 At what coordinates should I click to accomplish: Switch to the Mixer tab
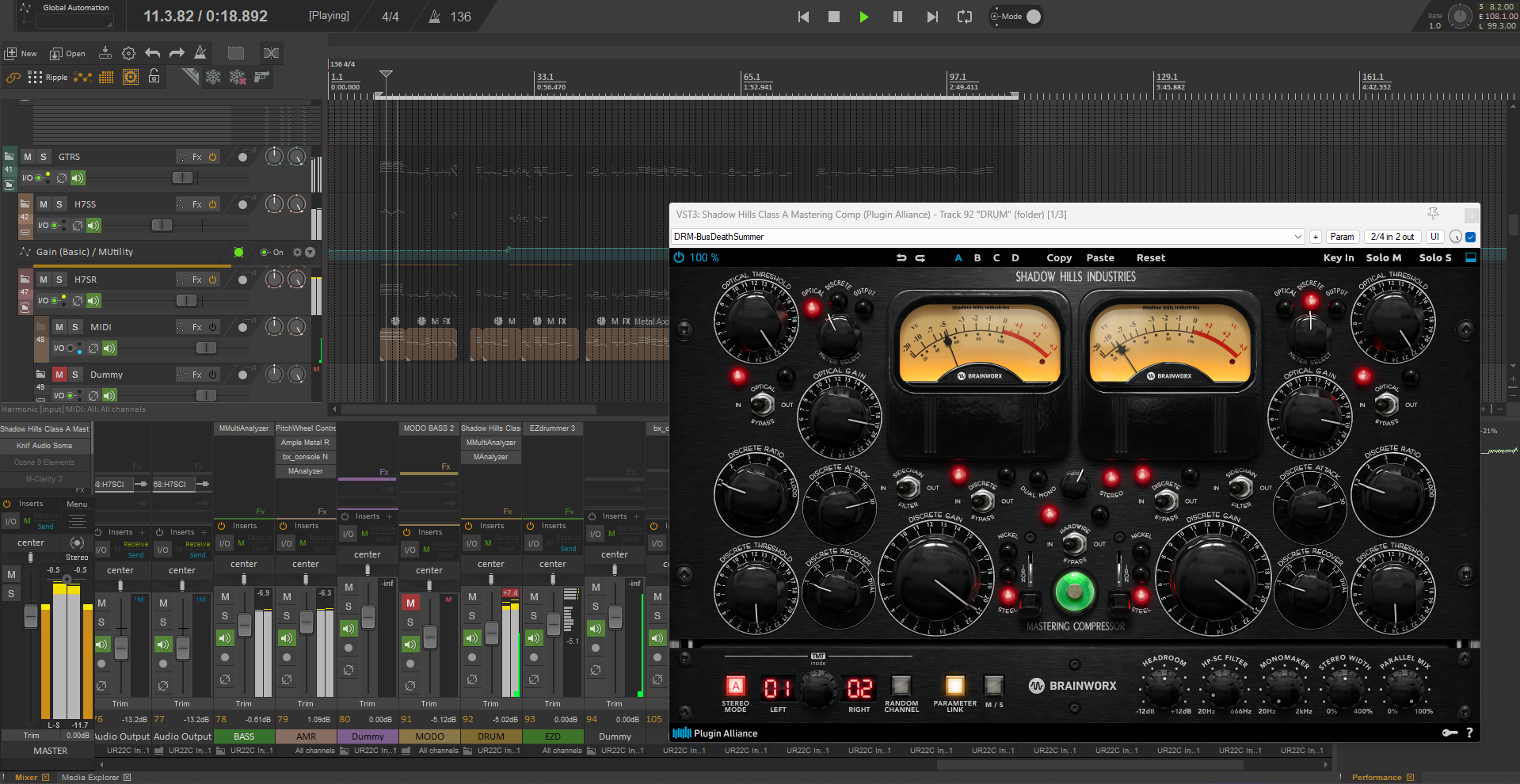(x=26, y=777)
